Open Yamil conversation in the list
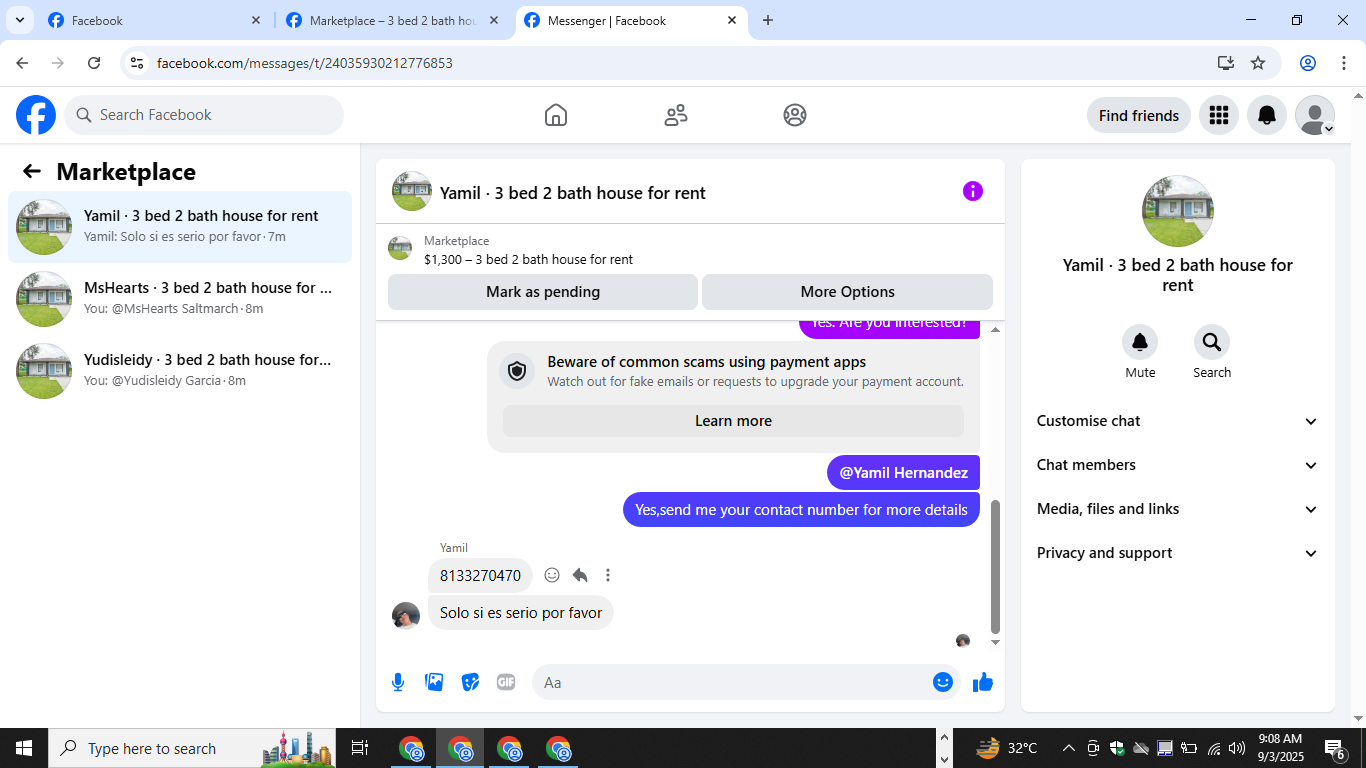1366x768 pixels. [180, 227]
